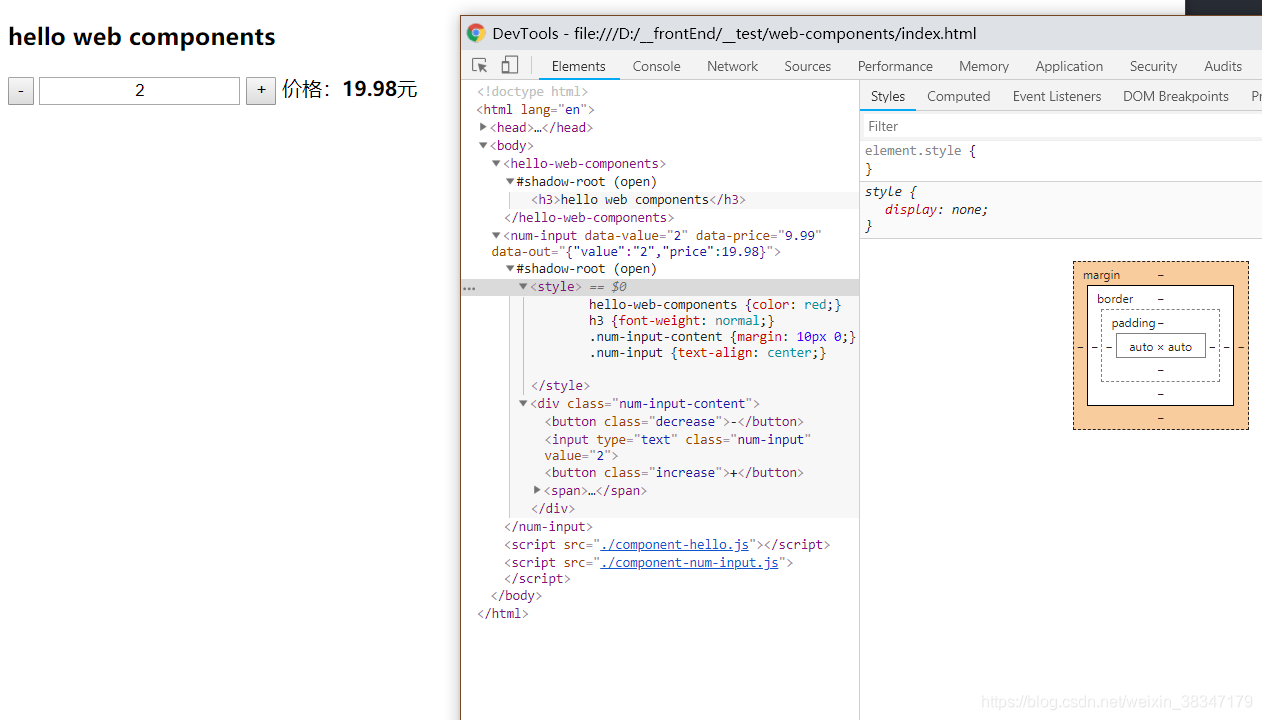
Task: Select the button class increase node
Action: tap(674, 473)
